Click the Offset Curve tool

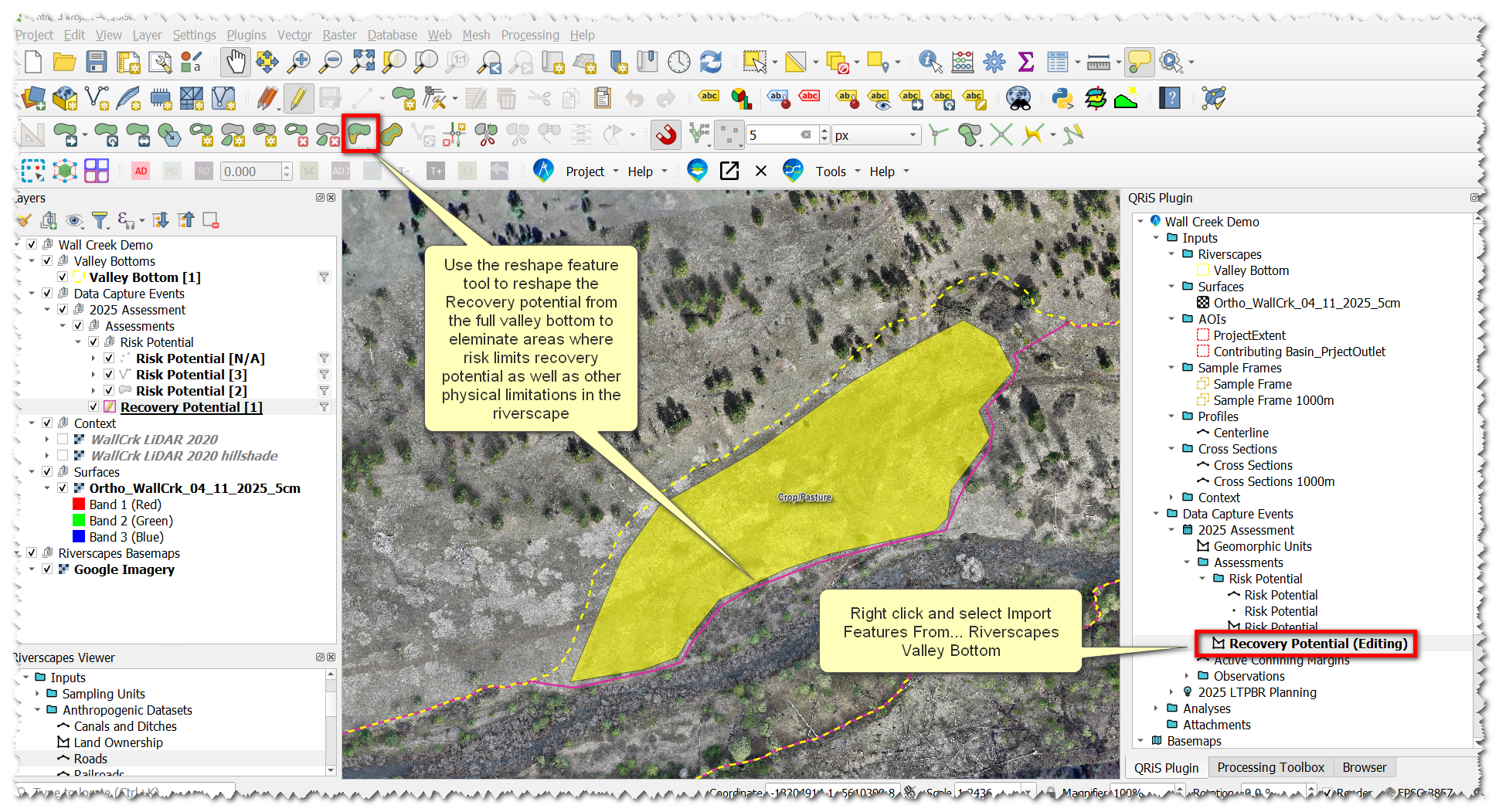391,134
